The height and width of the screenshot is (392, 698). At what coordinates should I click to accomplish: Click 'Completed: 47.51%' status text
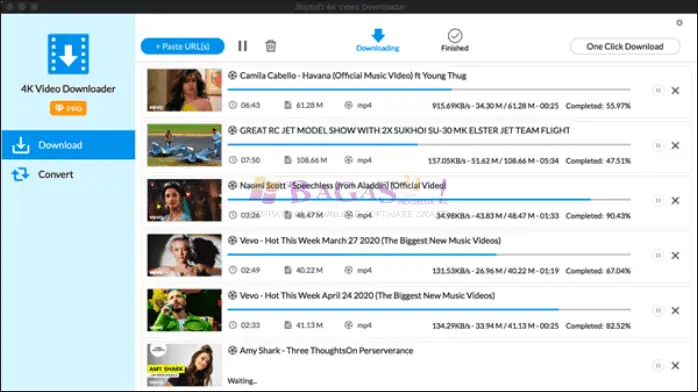click(598, 161)
